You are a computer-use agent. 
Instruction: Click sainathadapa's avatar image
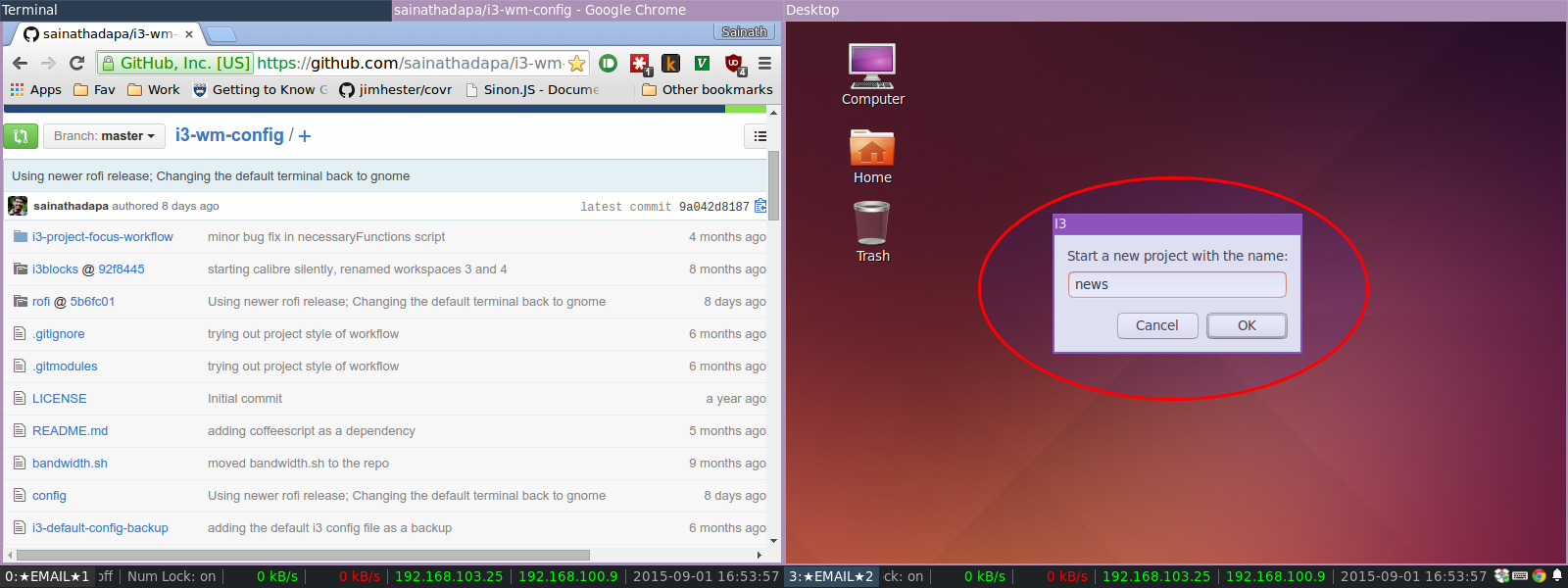(18, 206)
